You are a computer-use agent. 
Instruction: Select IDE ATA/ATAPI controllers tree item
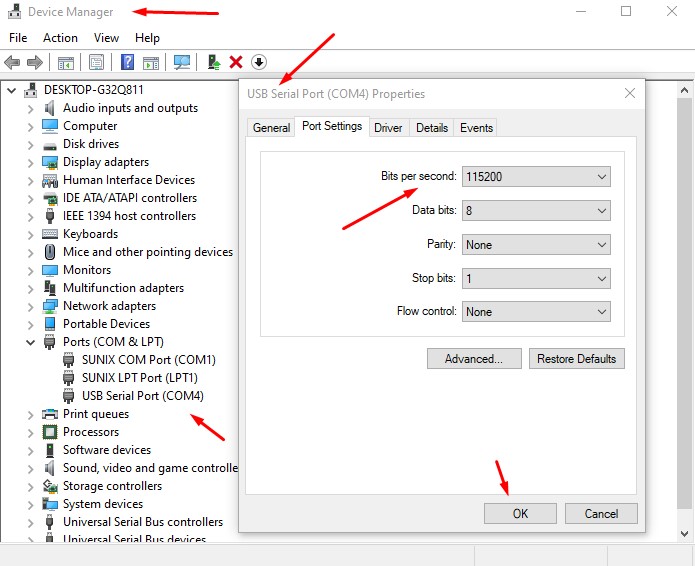point(130,198)
